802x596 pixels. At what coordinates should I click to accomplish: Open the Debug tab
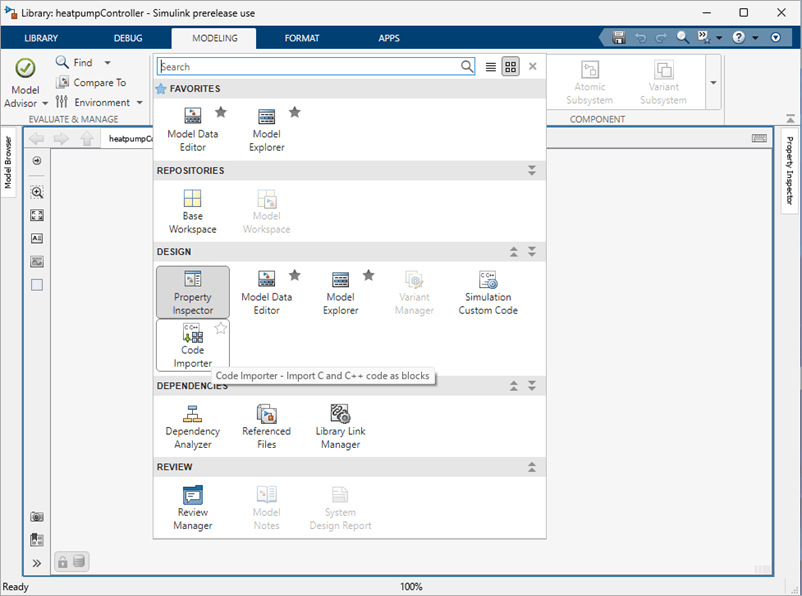[x=128, y=38]
